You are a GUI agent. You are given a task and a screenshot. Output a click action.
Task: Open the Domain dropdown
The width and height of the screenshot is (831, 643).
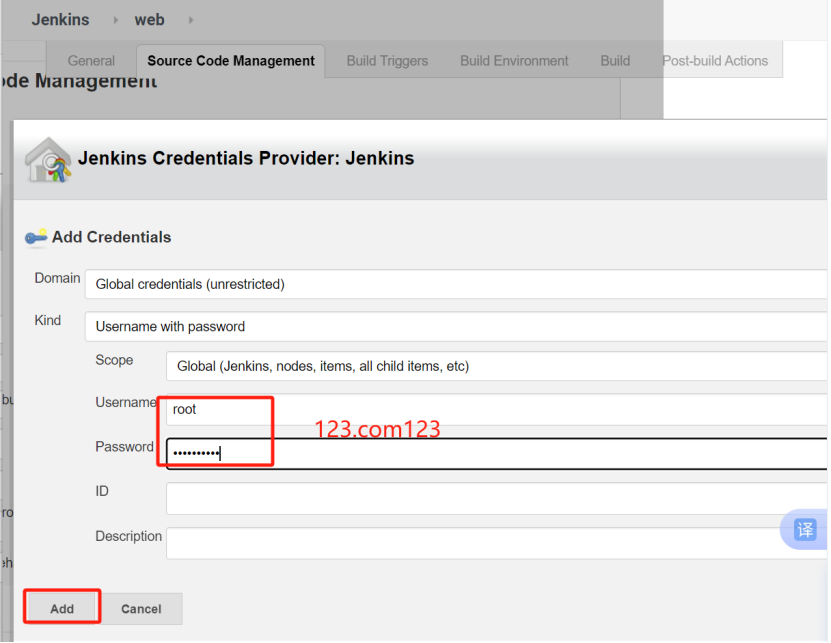(x=456, y=284)
